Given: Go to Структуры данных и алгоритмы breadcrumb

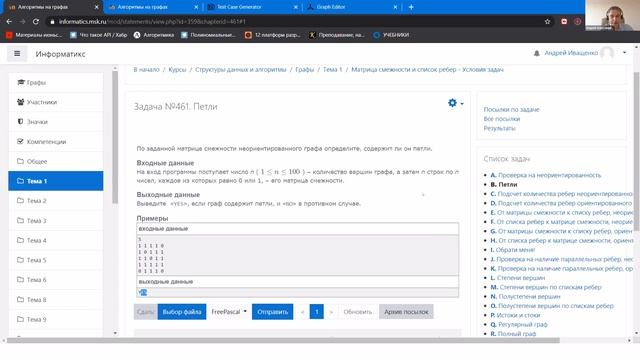Looking at the screenshot, I should 240,70.
